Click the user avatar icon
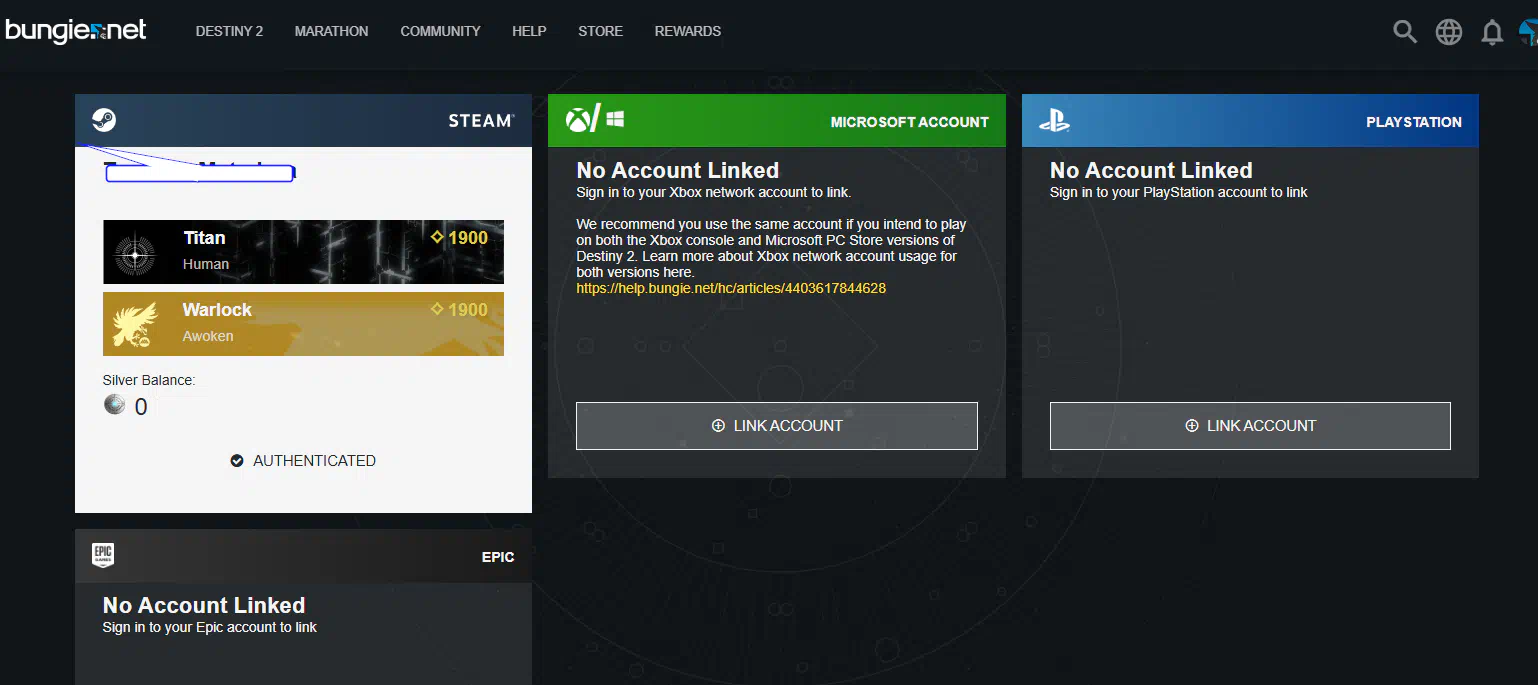This screenshot has height=685, width=1538. (x=1528, y=32)
